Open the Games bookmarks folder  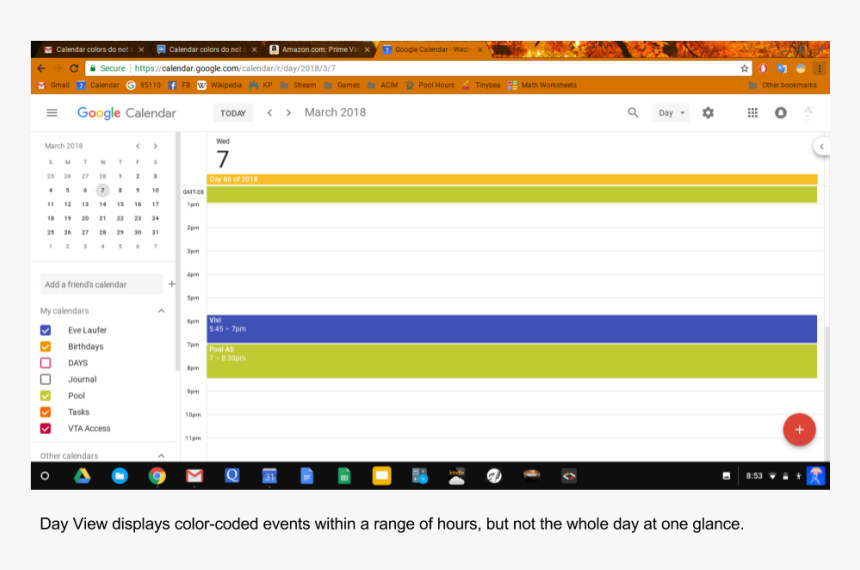point(342,85)
